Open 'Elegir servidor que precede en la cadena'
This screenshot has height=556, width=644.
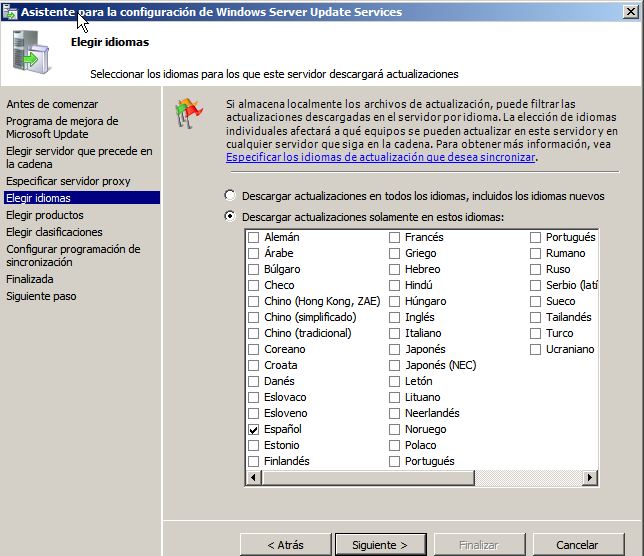tap(79, 158)
